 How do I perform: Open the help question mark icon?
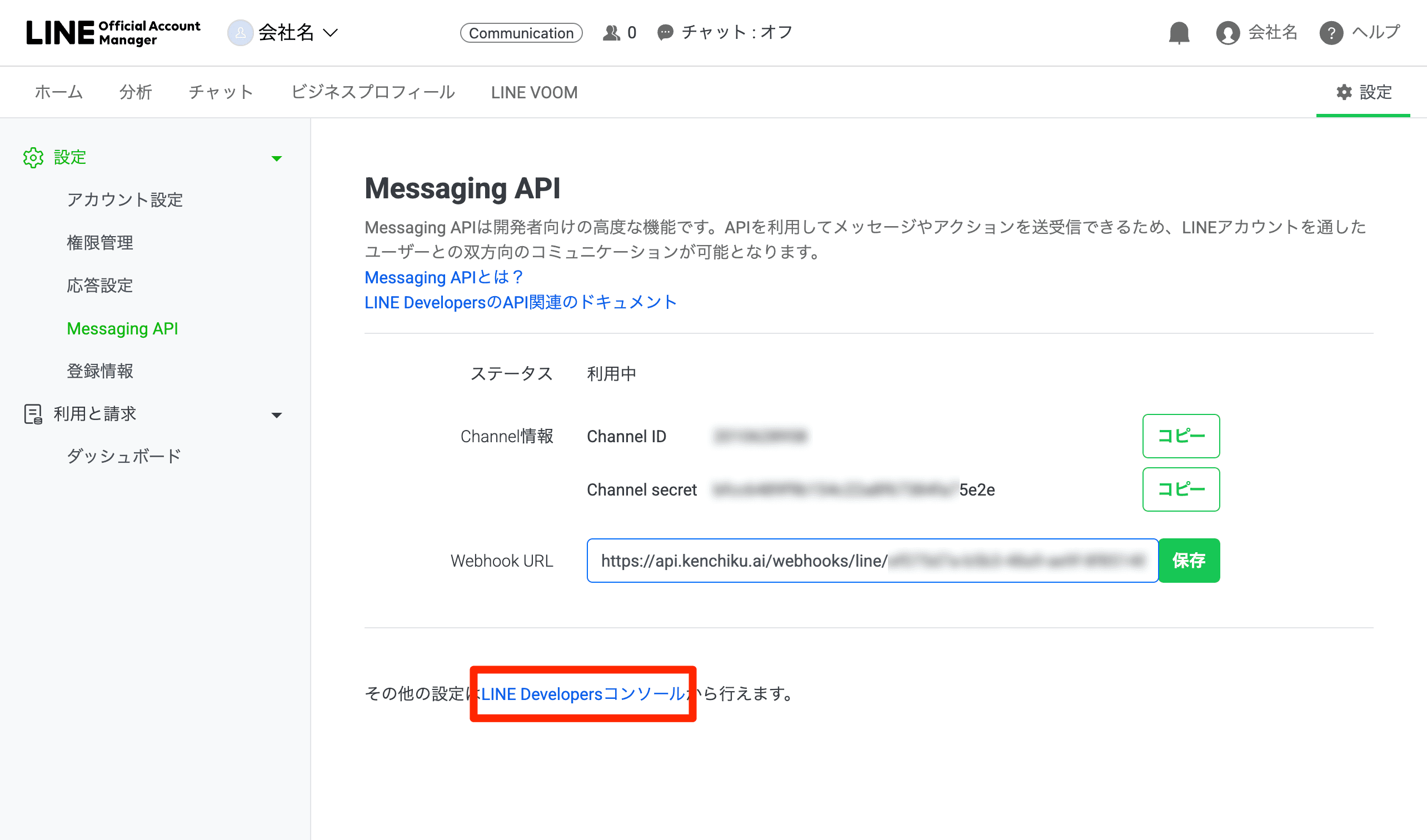pos(1331,33)
